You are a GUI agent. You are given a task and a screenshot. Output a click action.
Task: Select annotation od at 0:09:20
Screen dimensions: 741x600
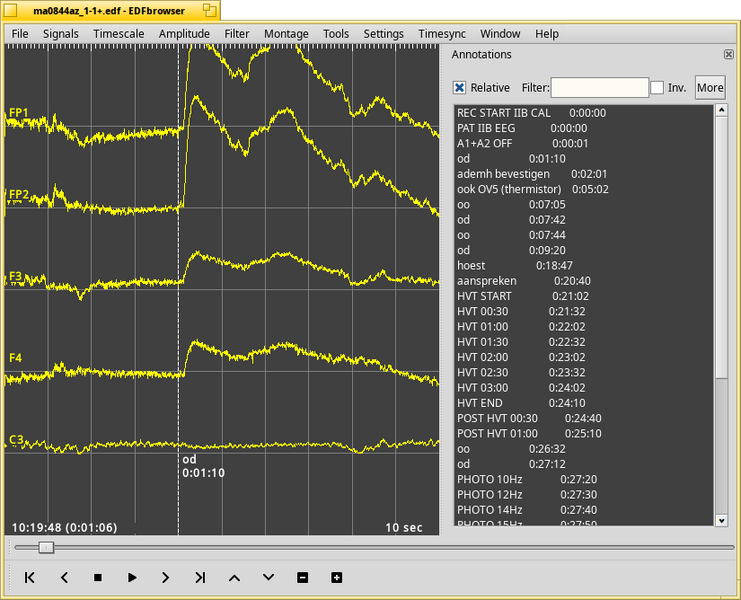pyautogui.click(x=583, y=250)
